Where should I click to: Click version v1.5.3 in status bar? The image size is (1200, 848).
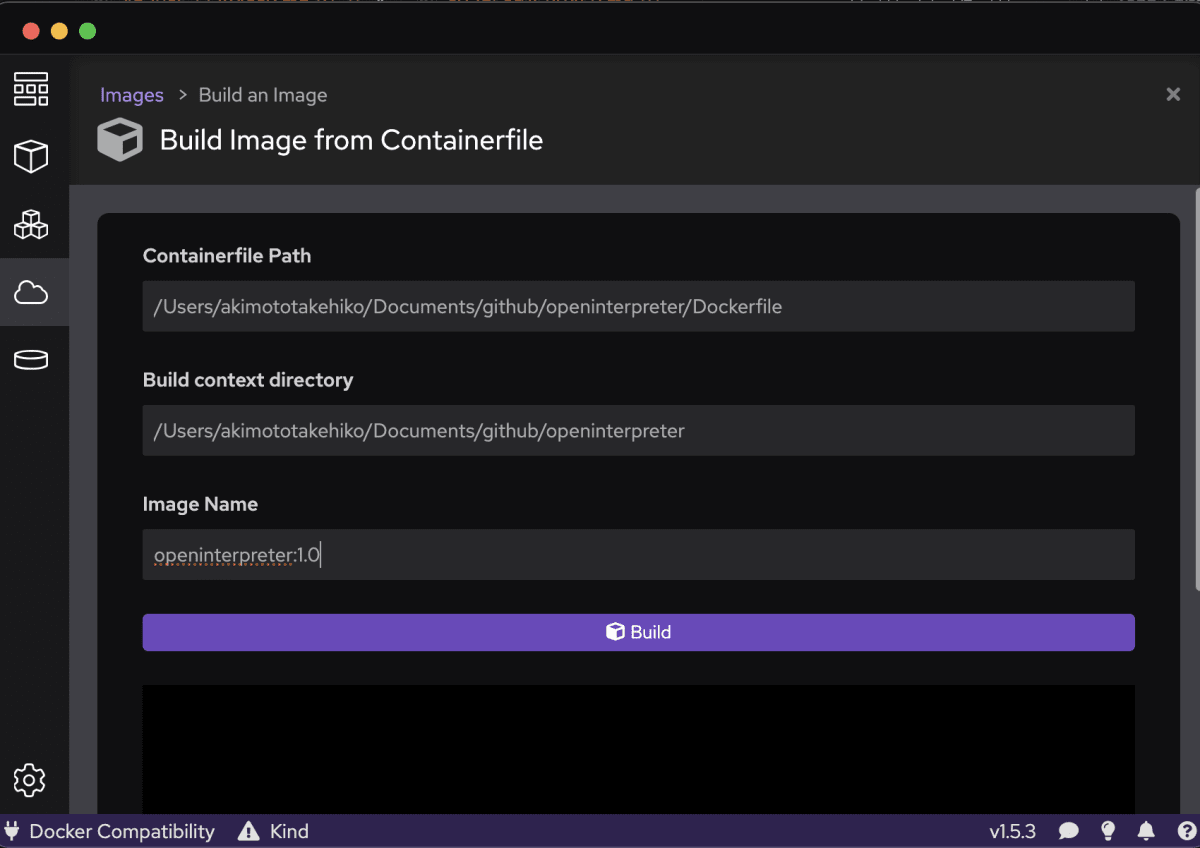click(x=1013, y=831)
